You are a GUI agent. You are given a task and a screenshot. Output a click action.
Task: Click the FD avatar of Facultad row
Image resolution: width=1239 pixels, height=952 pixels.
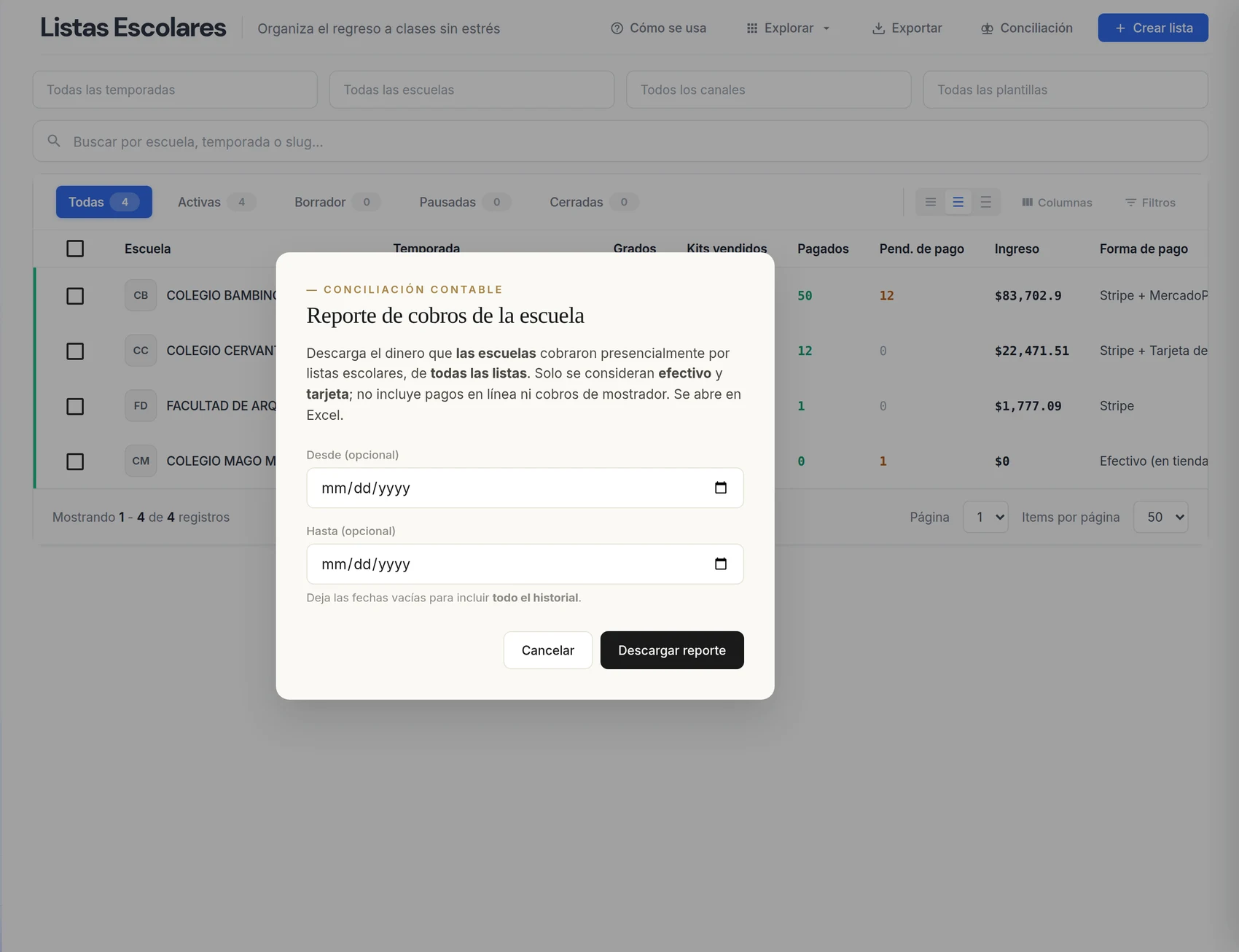141,406
